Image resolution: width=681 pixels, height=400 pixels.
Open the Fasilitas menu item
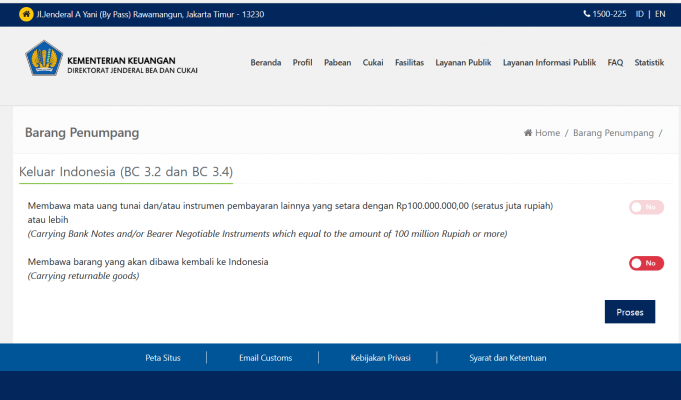coord(409,62)
